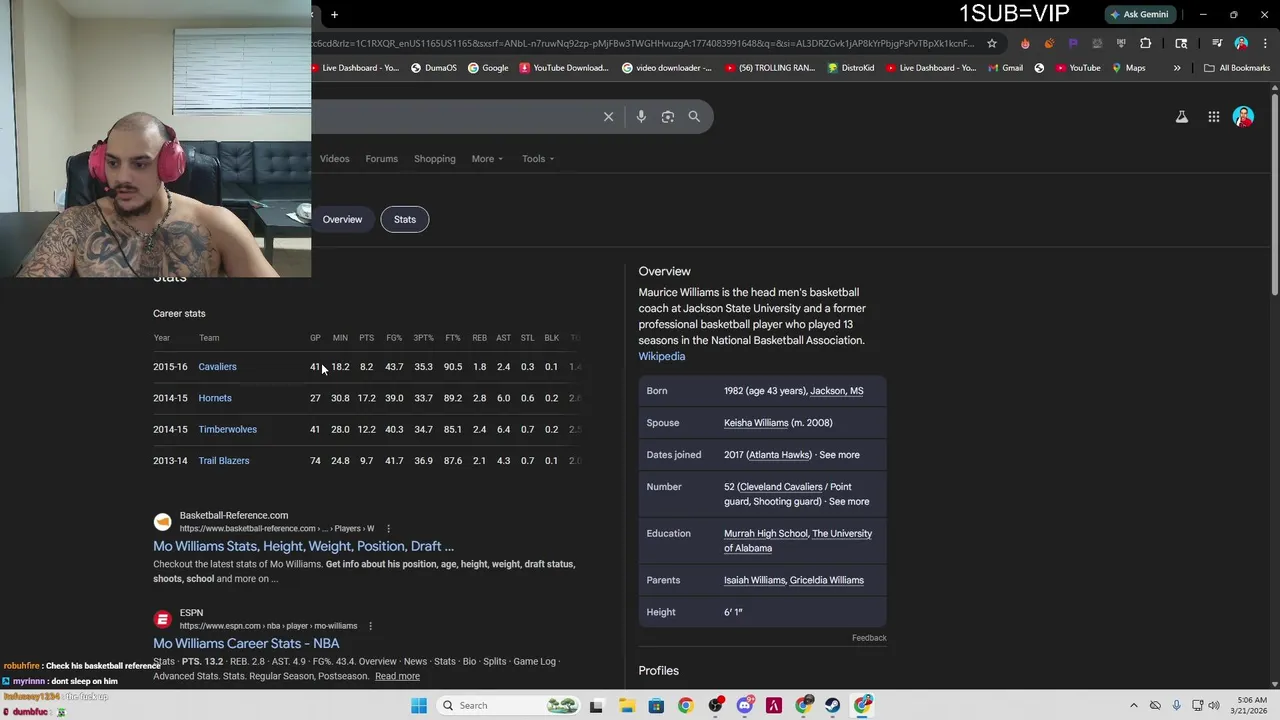Start voice search with the microphone icon
This screenshot has height=720, width=1280.
[641, 117]
